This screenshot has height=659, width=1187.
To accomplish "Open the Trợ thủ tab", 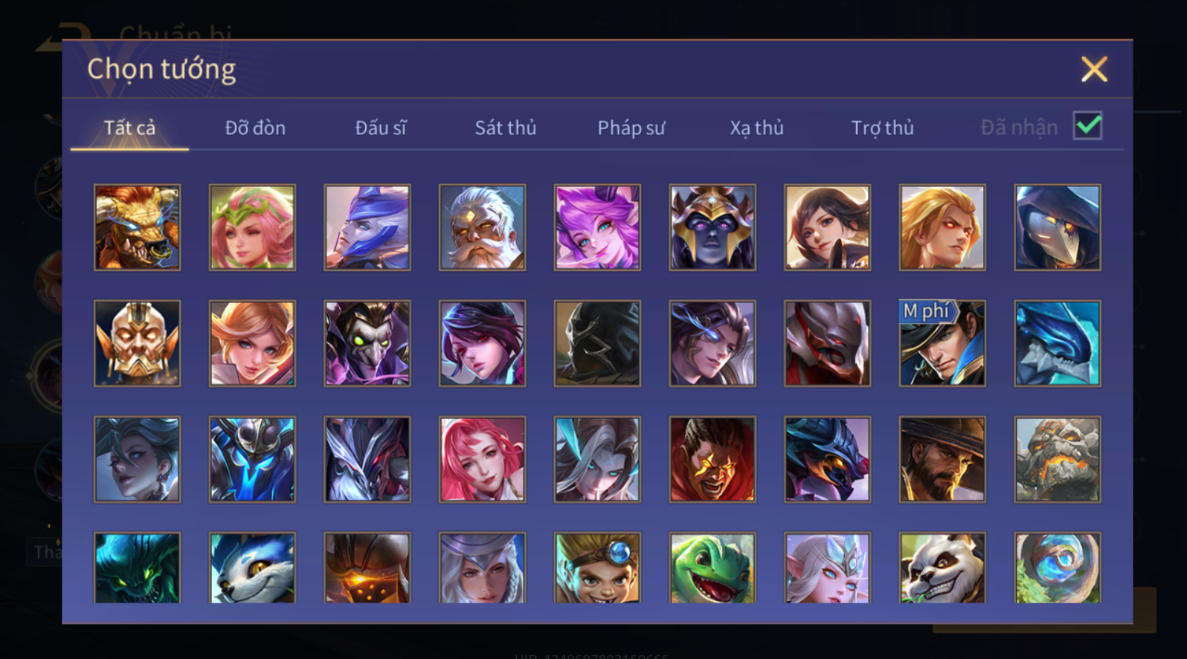I will click(x=883, y=128).
